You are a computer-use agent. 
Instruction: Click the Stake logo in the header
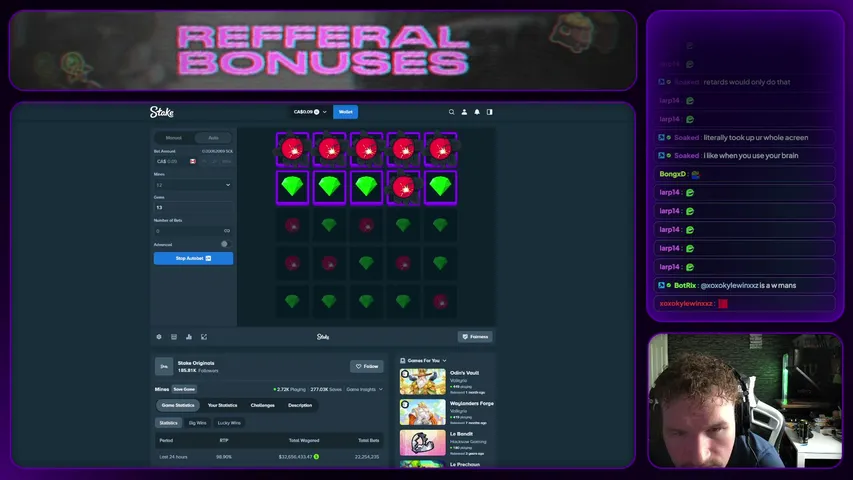[x=162, y=112]
